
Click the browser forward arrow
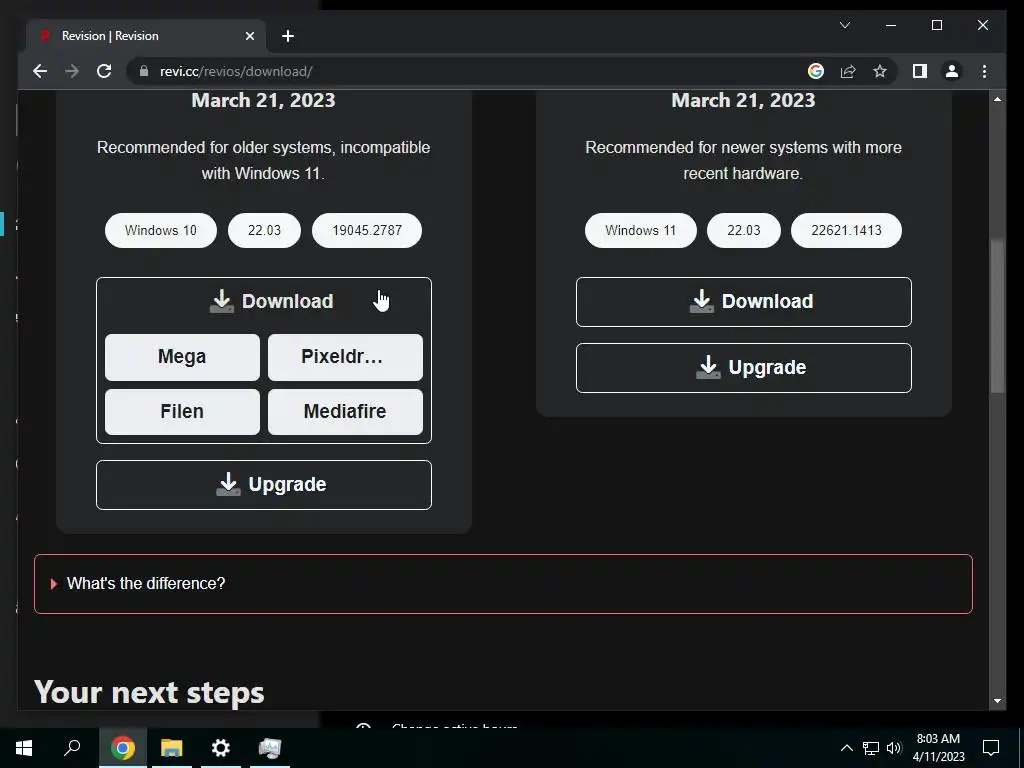click(x=72, y=71)
